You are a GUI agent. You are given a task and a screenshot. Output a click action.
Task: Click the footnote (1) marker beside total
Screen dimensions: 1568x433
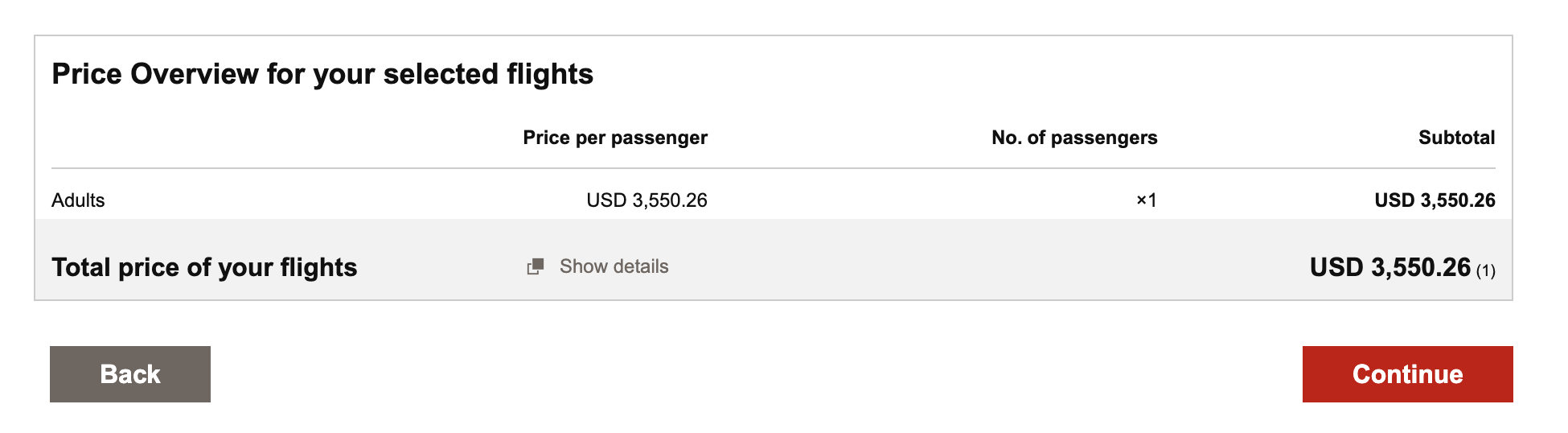(x=1485, y=271)
